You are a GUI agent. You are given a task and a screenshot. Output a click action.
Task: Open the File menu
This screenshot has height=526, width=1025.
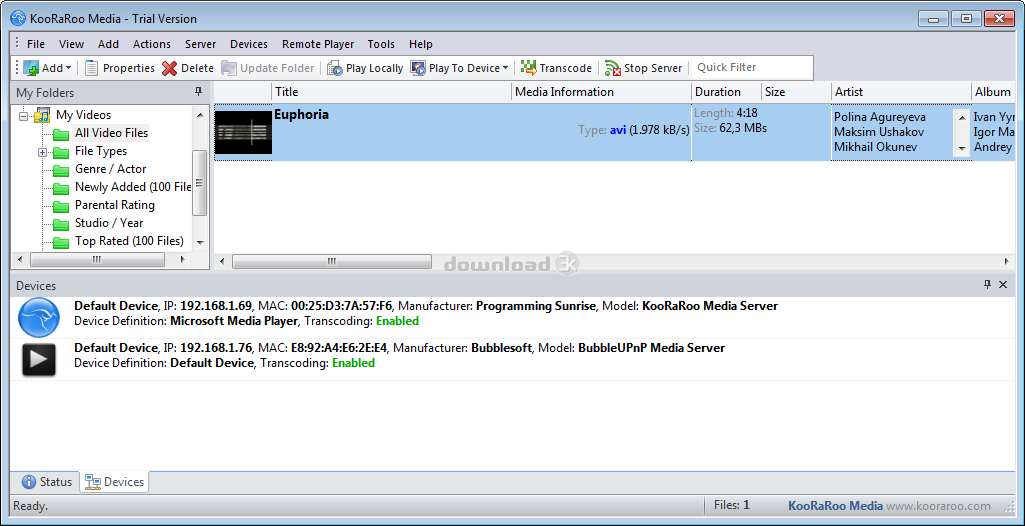[x=36, y=44]
